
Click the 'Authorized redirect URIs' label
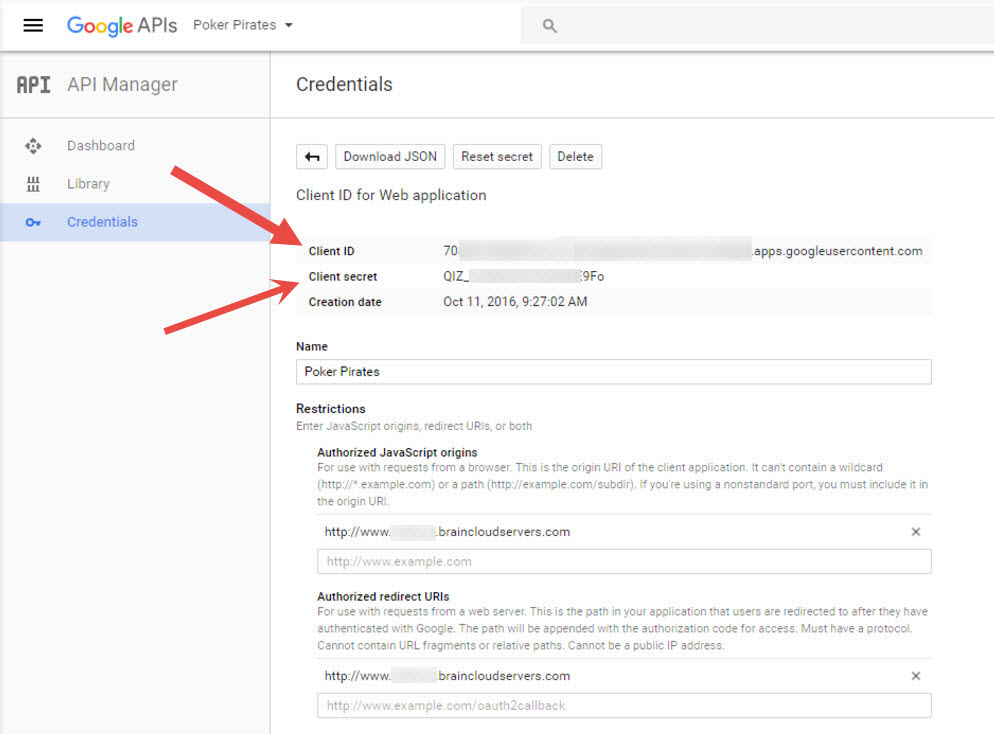[384, 596]
